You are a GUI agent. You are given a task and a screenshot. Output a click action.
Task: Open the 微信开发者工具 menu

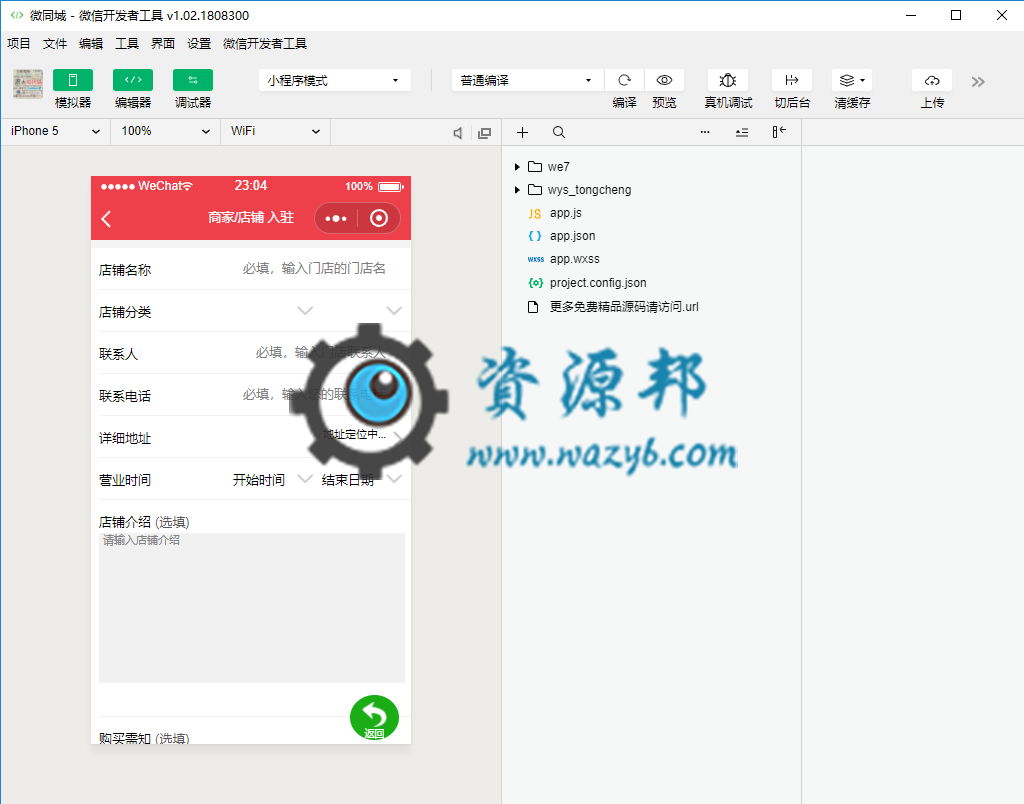(x=264, y=44)
